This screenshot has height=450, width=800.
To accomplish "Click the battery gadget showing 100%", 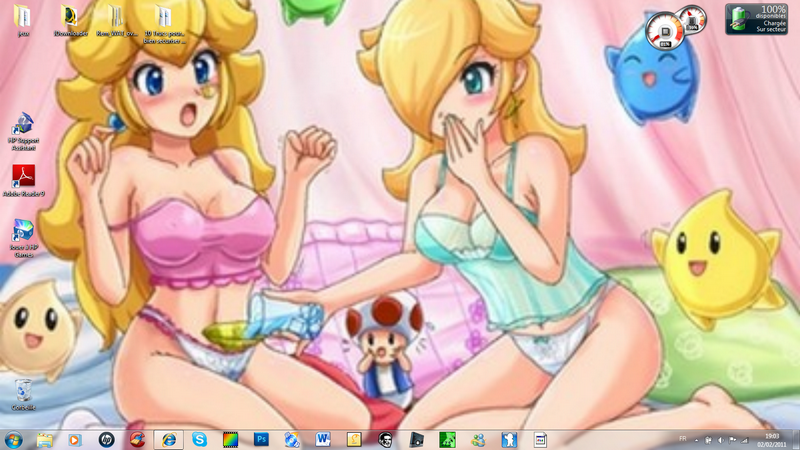I will 757,19.
